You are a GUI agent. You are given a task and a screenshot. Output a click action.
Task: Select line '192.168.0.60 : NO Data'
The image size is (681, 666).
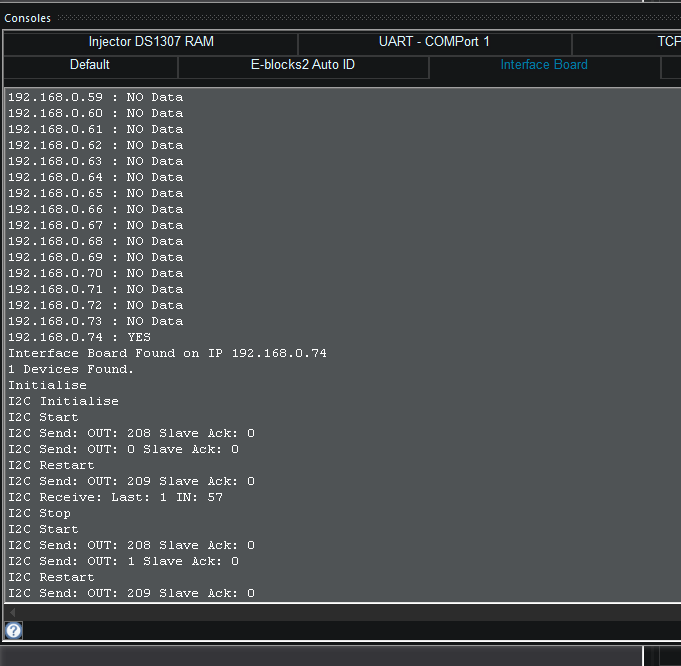click(x=96, y=113)
